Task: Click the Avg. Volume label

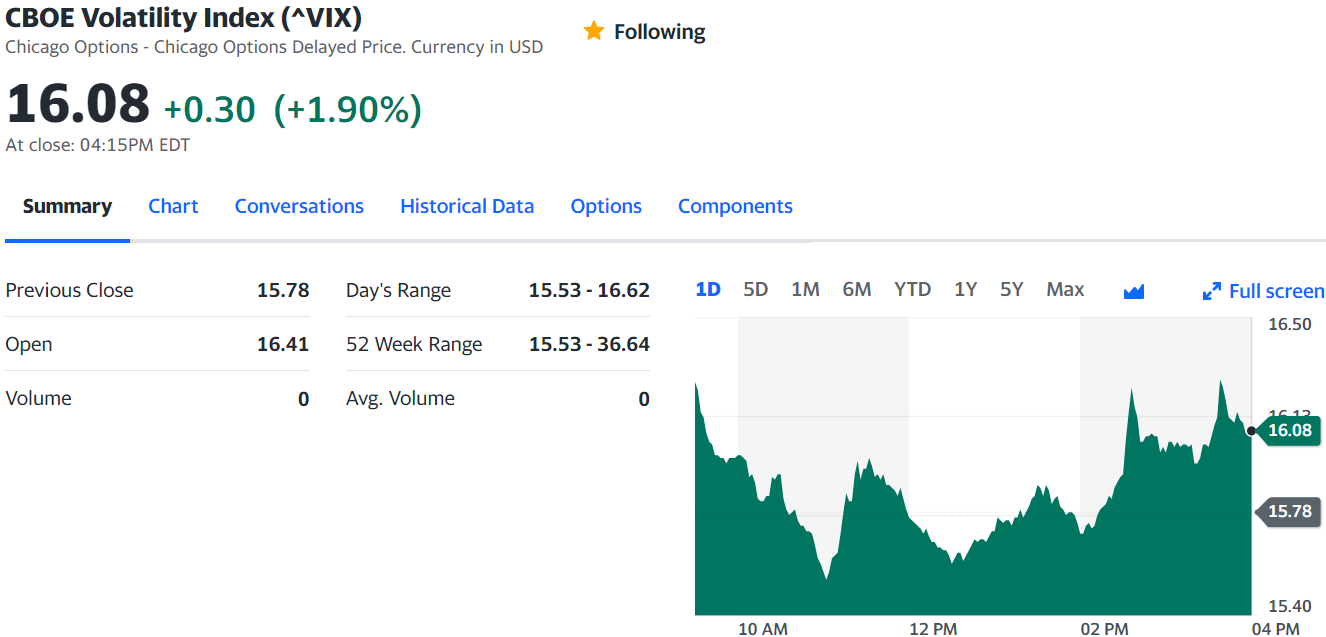Action: (400, 398)
